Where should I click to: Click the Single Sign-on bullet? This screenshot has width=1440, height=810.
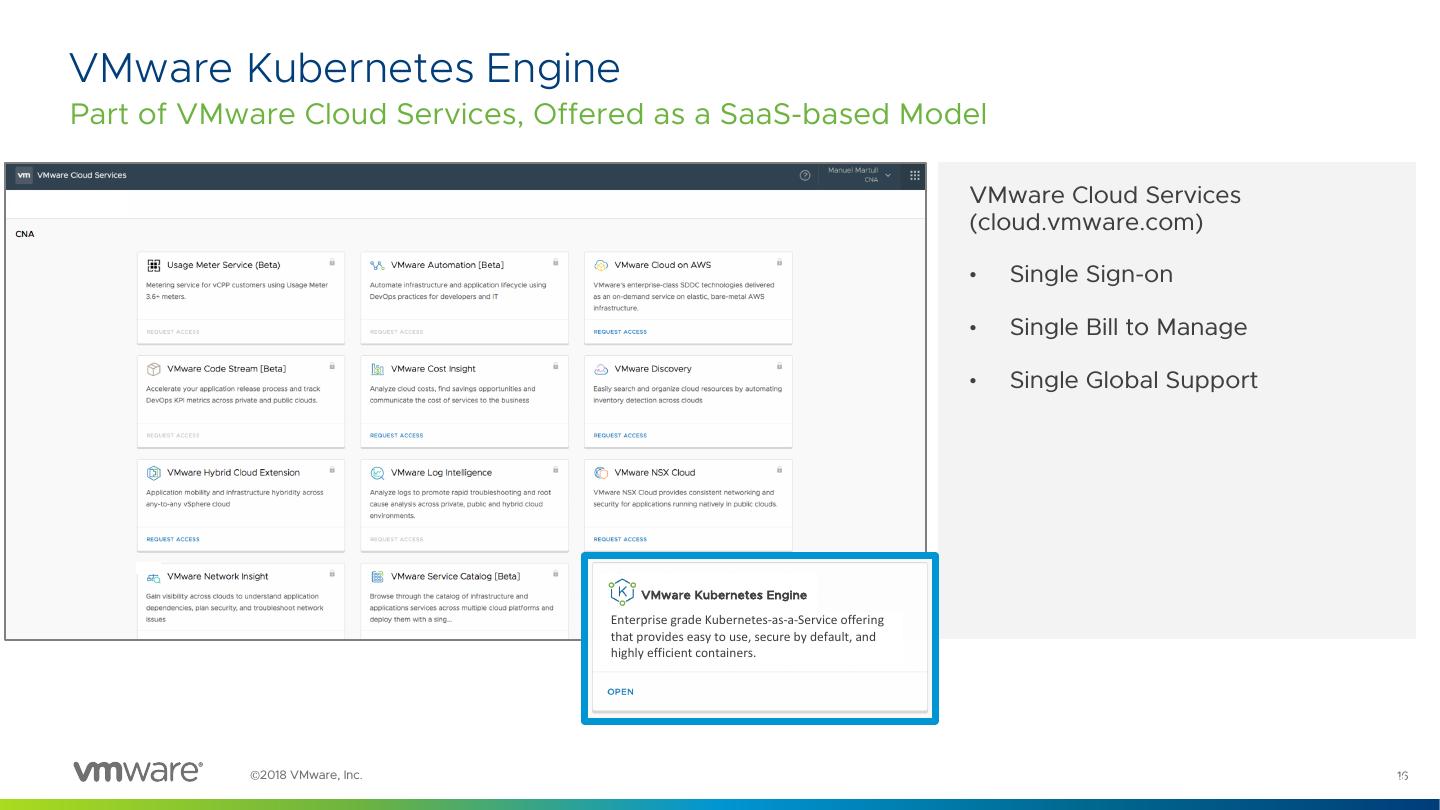1091,275
